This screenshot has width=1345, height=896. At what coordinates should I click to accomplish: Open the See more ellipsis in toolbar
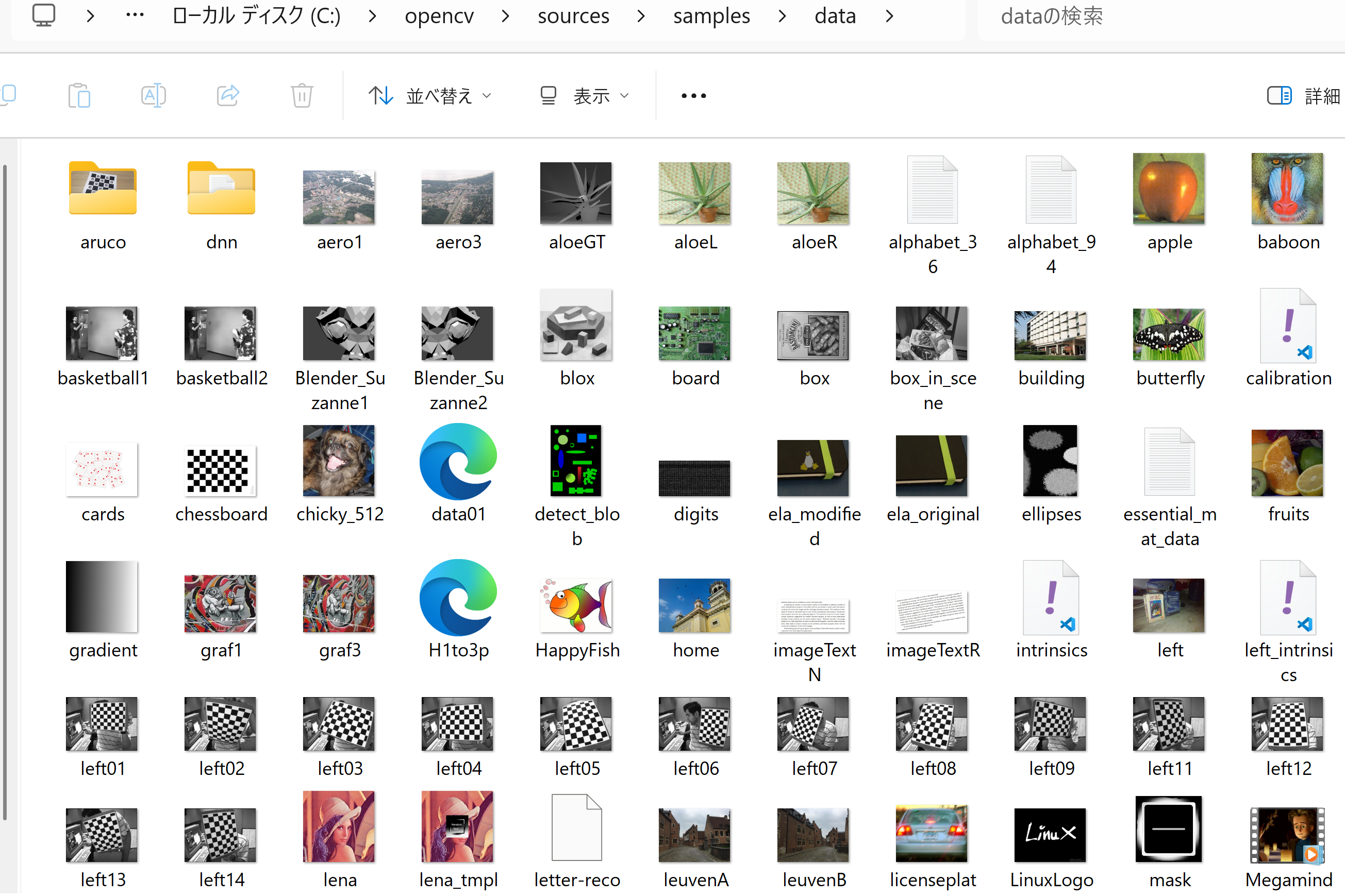[693, 95]
